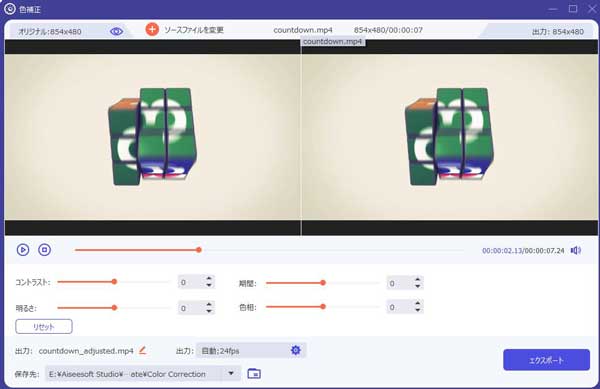Decrease the 明るさ value with down arrow

(209, 311)
